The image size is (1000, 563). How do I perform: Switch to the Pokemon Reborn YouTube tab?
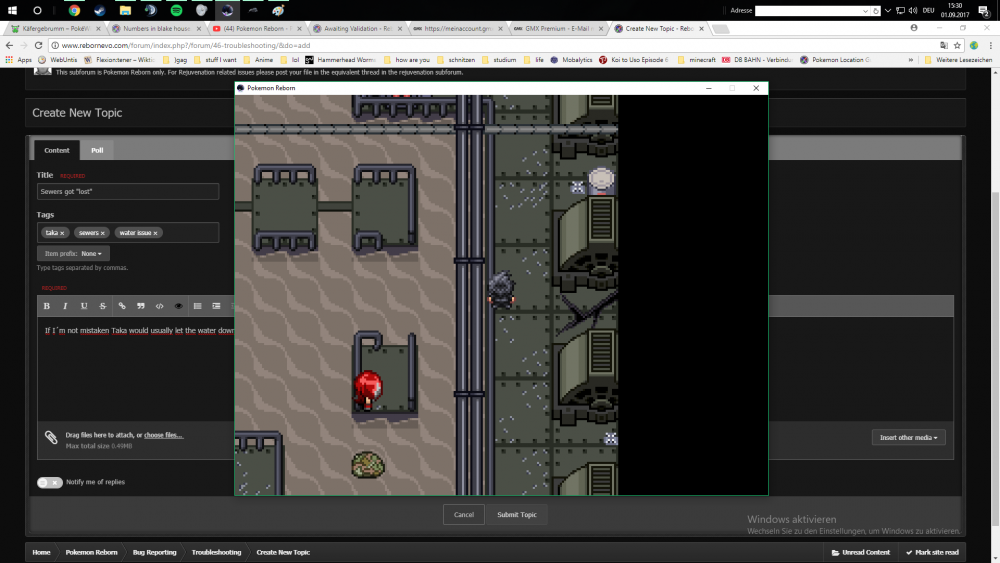coord(255,29)
